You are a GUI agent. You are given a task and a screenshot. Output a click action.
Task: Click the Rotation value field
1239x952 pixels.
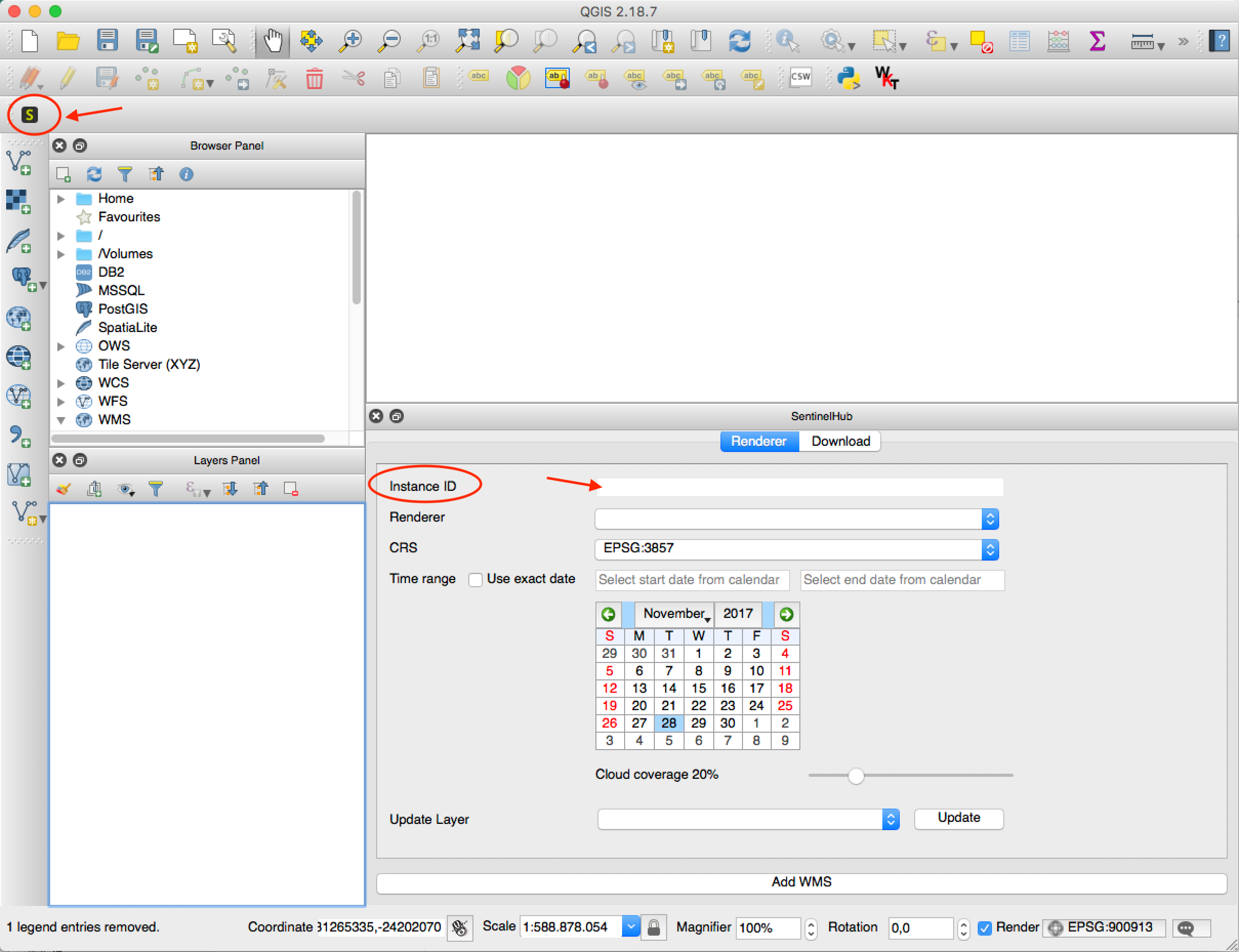[921, 927]
